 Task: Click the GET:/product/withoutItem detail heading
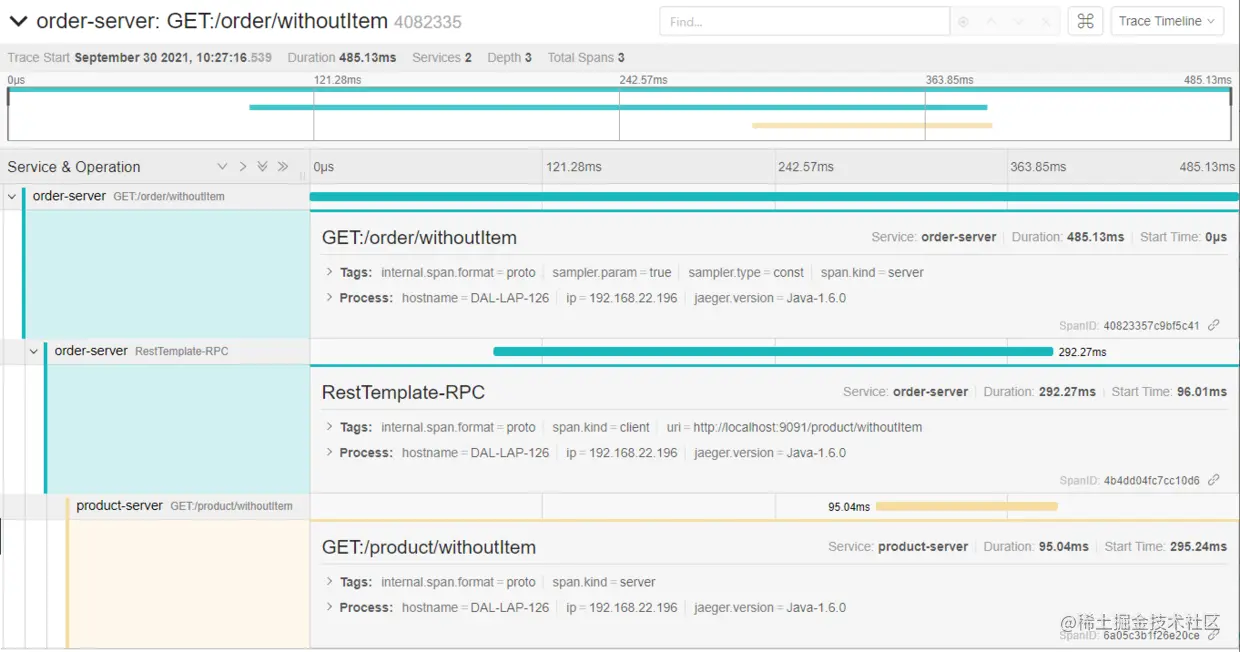click(429, 548)
